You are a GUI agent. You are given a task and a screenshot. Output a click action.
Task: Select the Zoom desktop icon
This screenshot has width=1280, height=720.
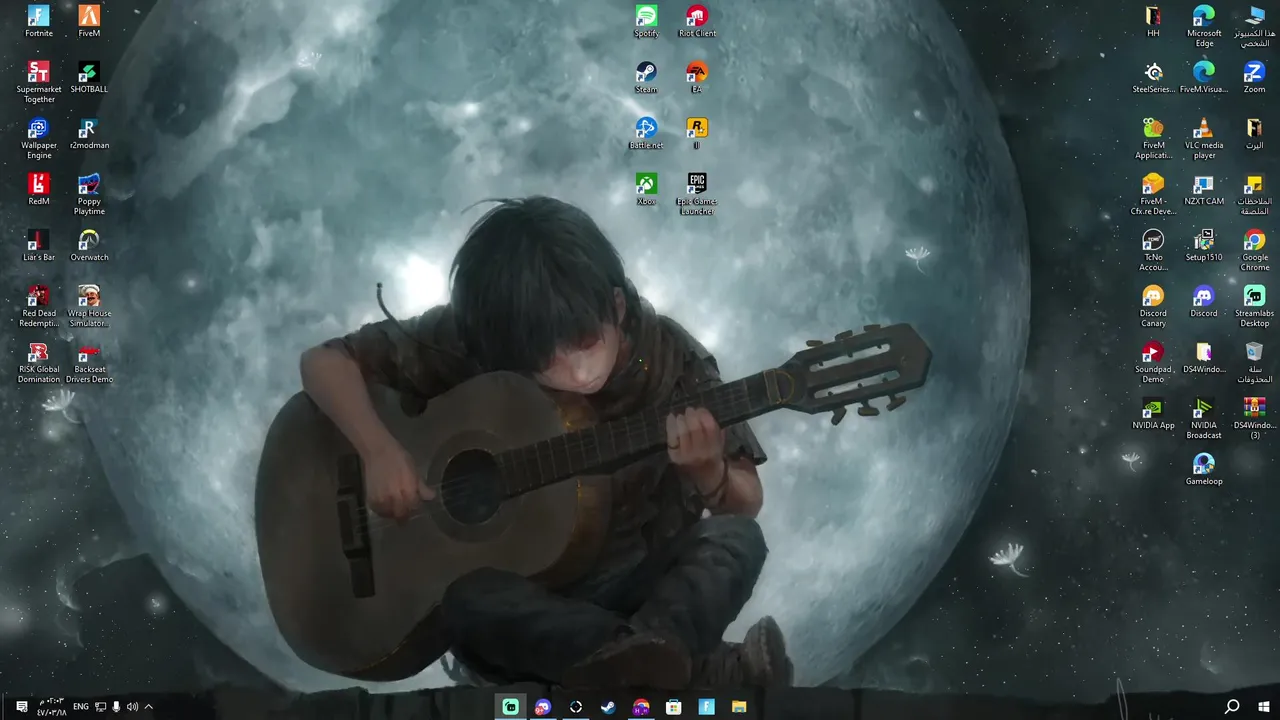click(1254, 77)
